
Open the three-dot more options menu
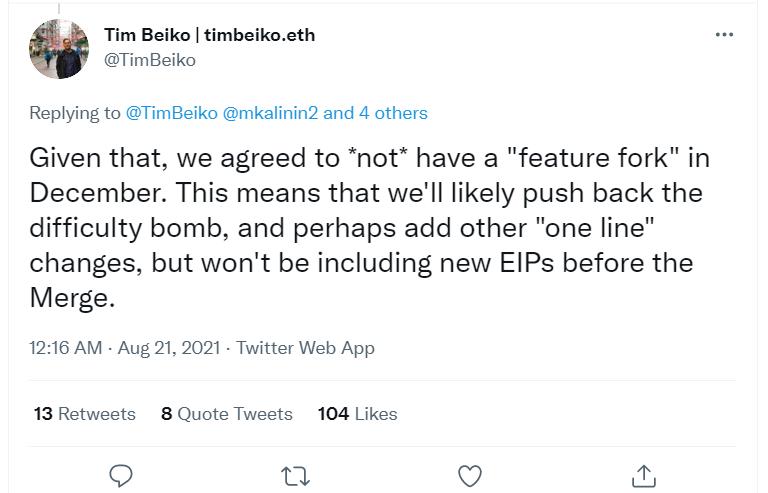pyautogui.click(x=725, y=35)
